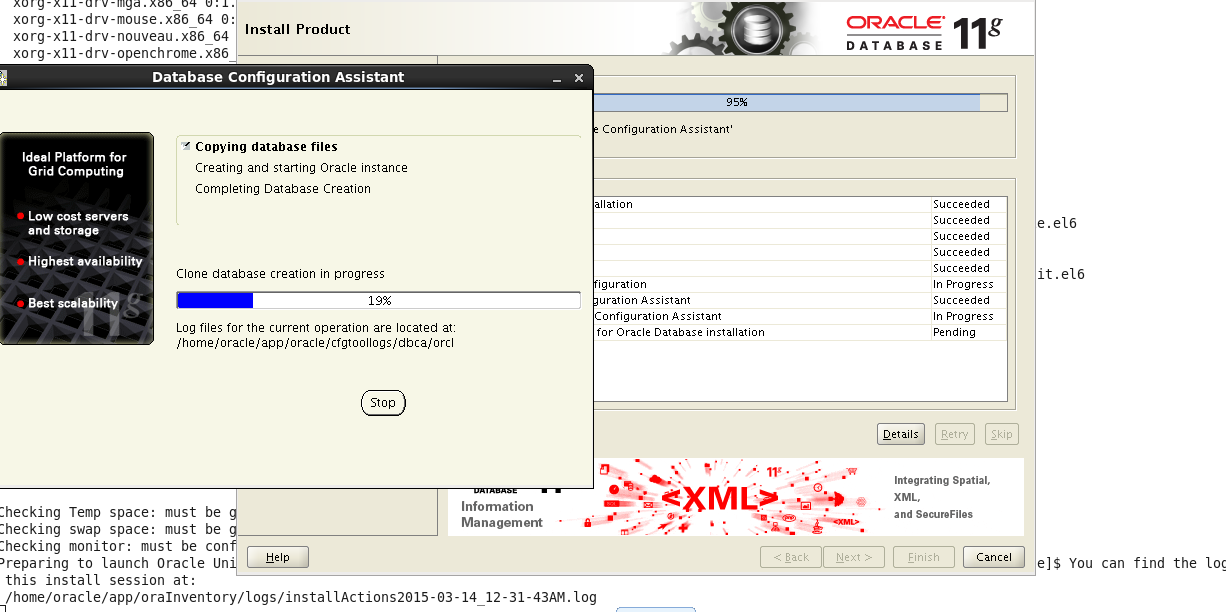Click Next in the installer wizard
The height and width of the screenshot is (612, 1226).
tap(853, 557)
